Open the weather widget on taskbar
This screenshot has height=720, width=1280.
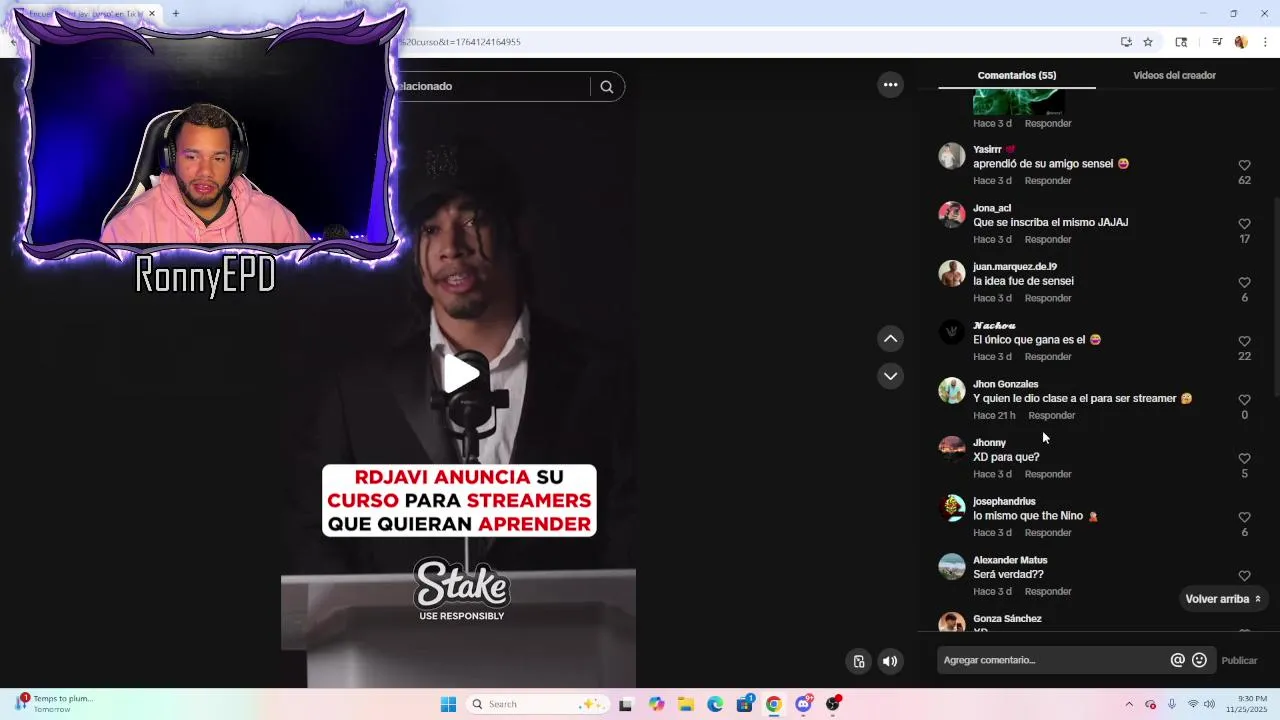click(56, 704)
